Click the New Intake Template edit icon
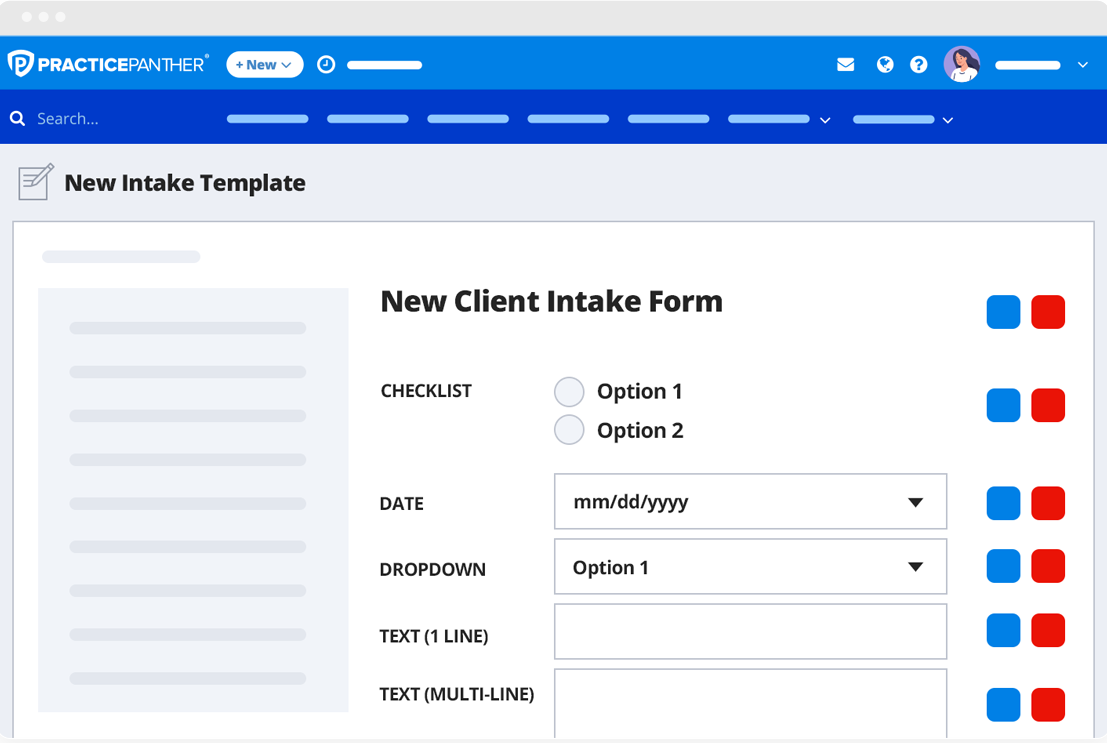Screen dimensions: 1107x743 coord(36,182)
